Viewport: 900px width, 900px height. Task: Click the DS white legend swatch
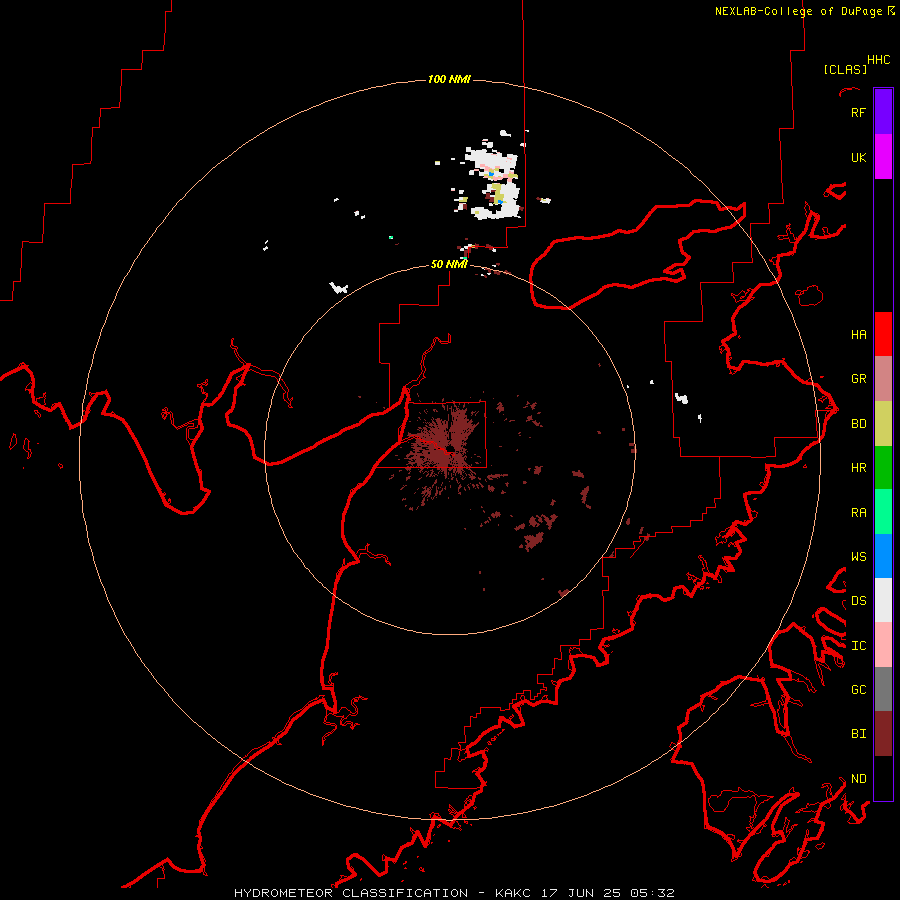[883, 600]
